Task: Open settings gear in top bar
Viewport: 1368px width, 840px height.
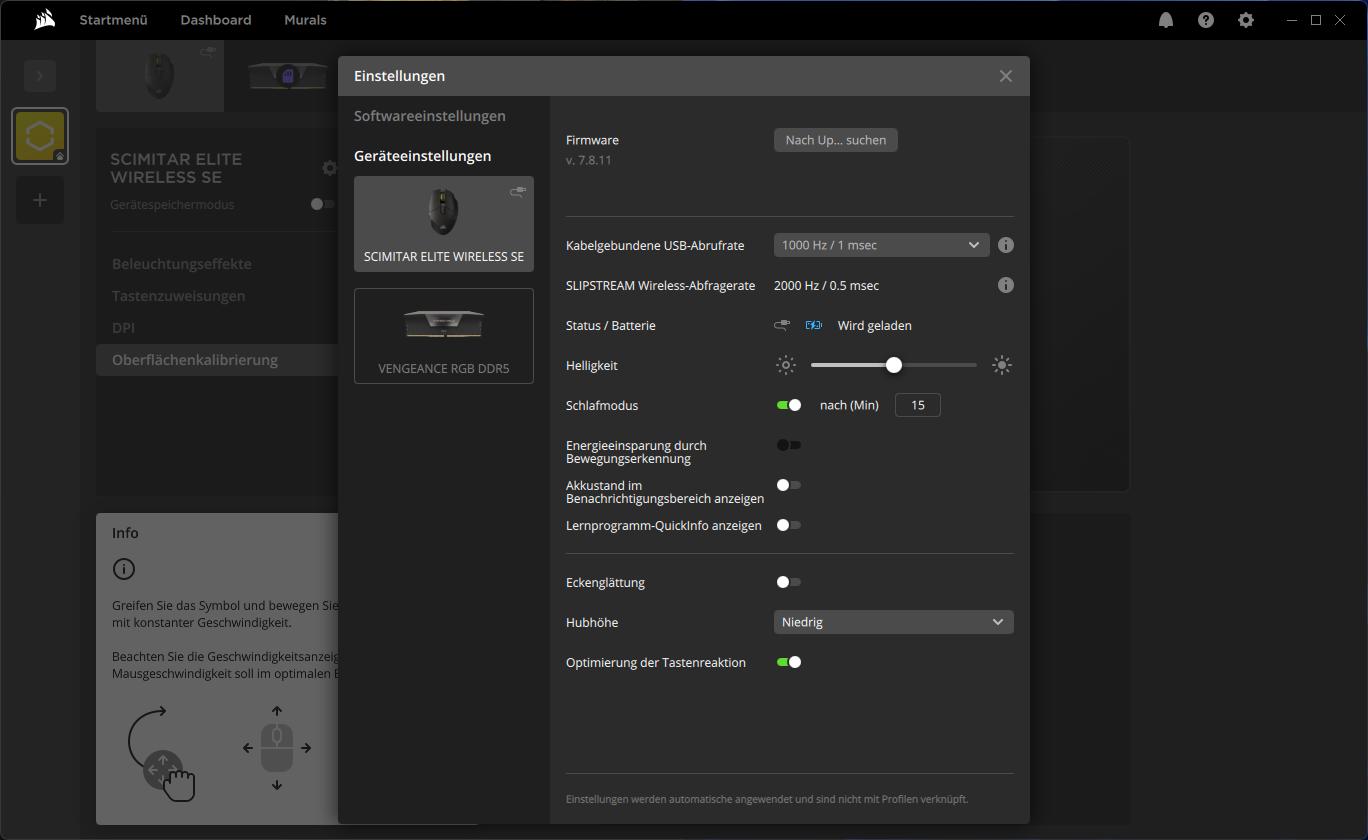Action: click(x=1246, y=20)
